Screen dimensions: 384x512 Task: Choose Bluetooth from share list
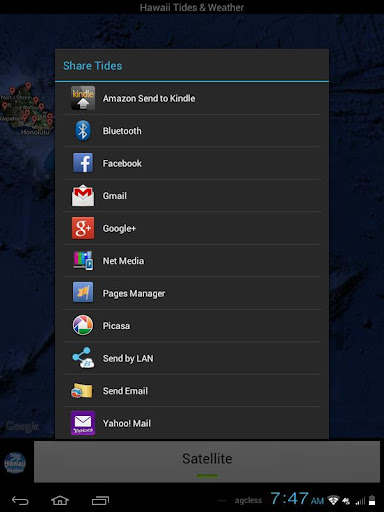coord(122,131)
